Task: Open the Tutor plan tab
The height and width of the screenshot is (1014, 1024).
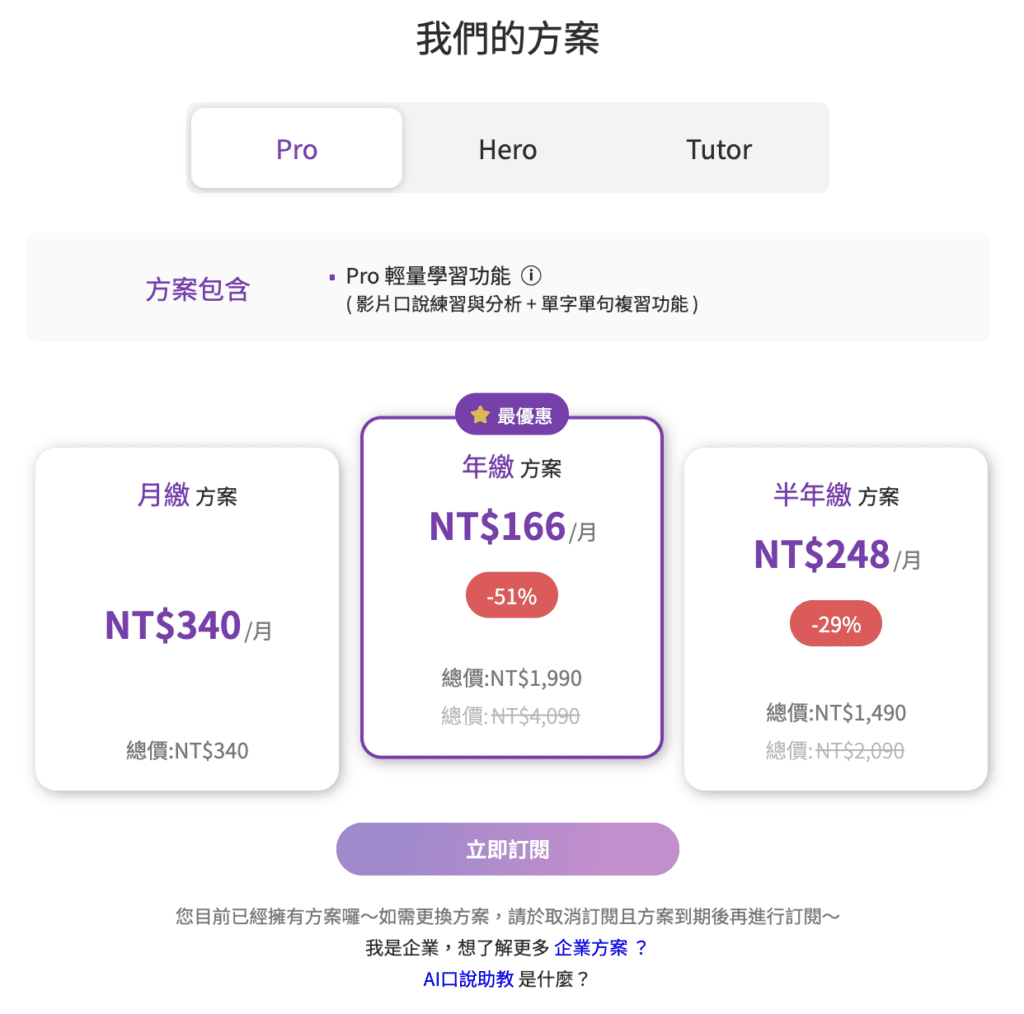Action: 718,150
